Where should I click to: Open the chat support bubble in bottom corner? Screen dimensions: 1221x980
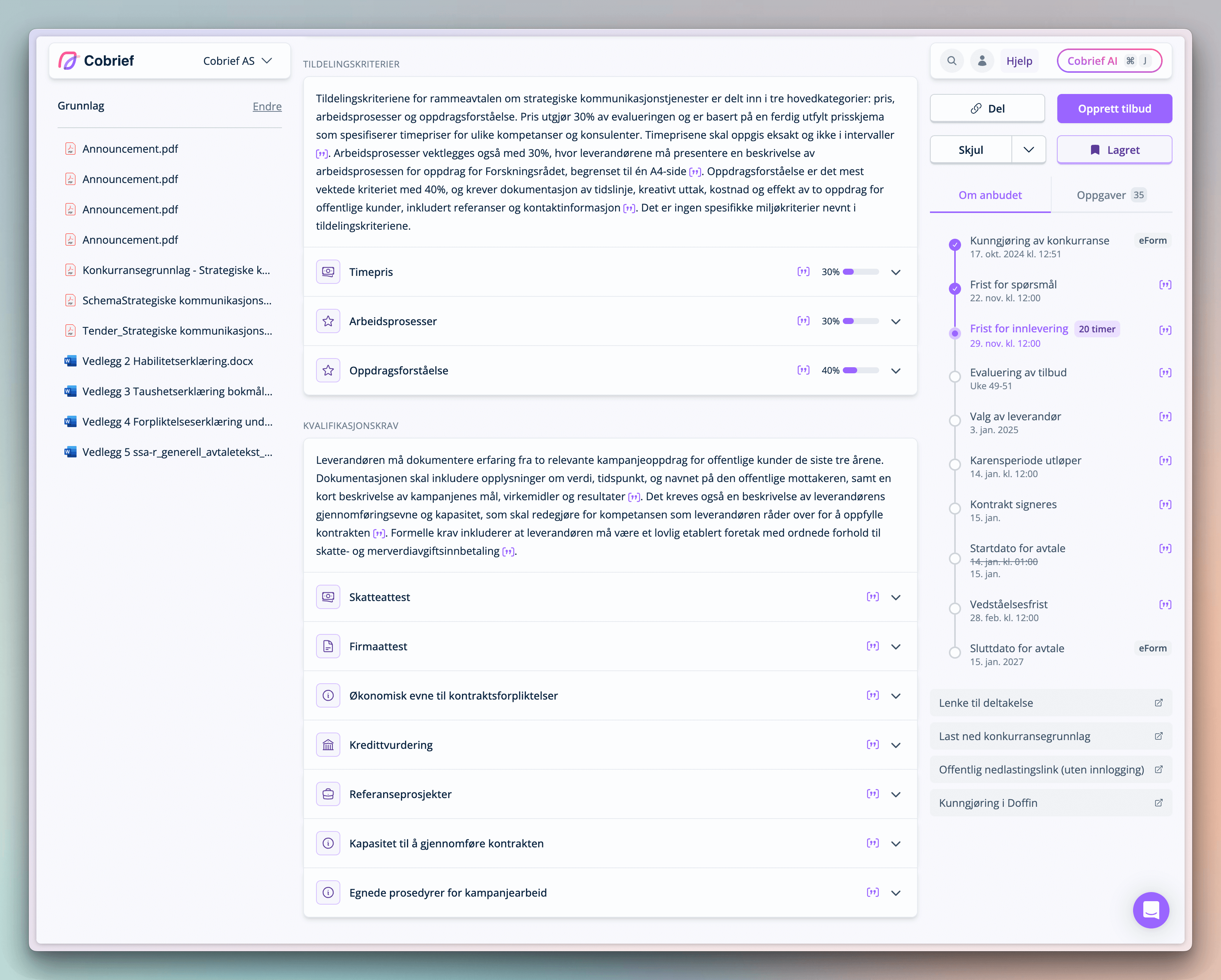(x=1151, y=910)
